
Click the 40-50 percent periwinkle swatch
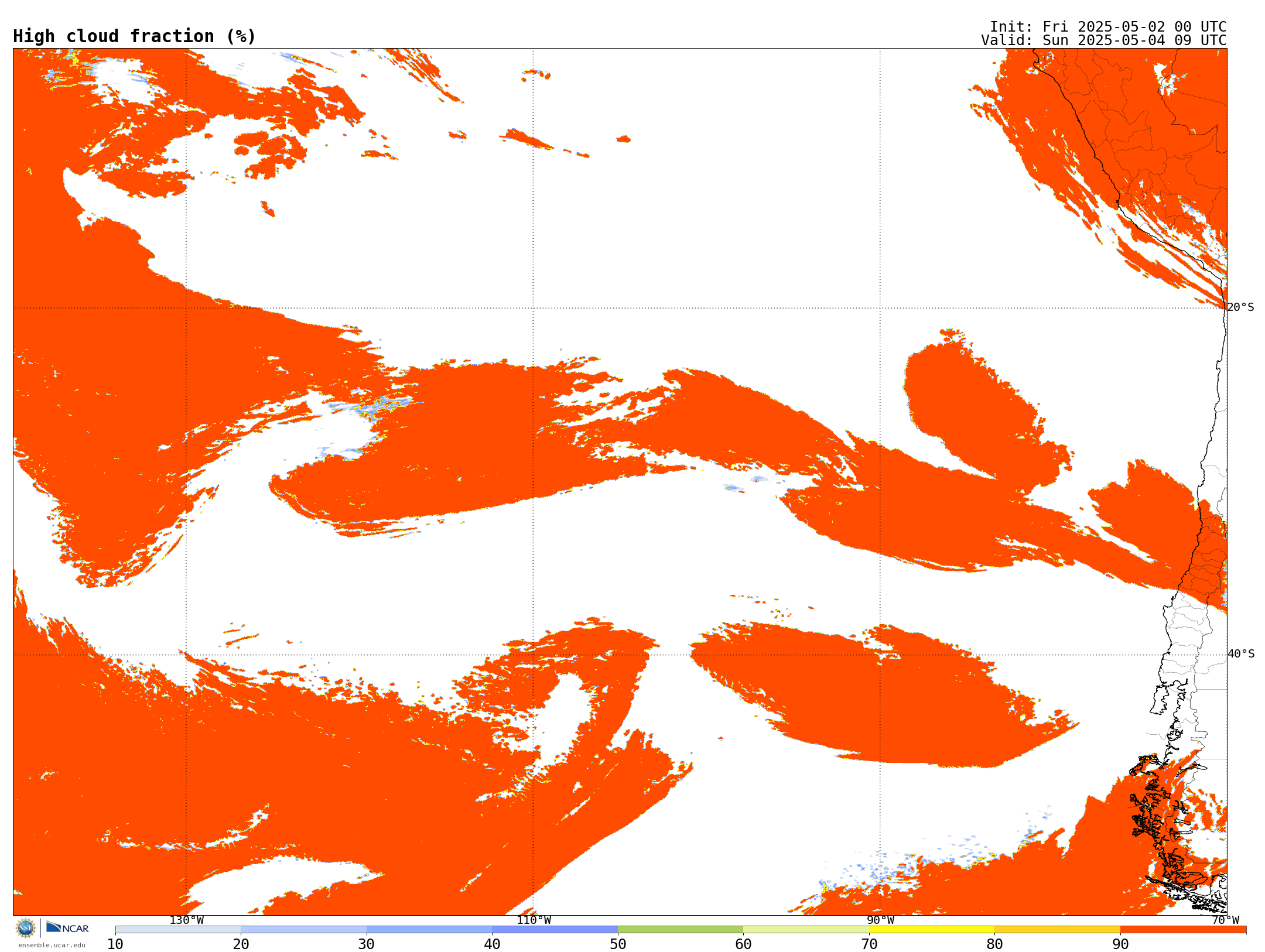pyautogui.click(x=555, y=930)
